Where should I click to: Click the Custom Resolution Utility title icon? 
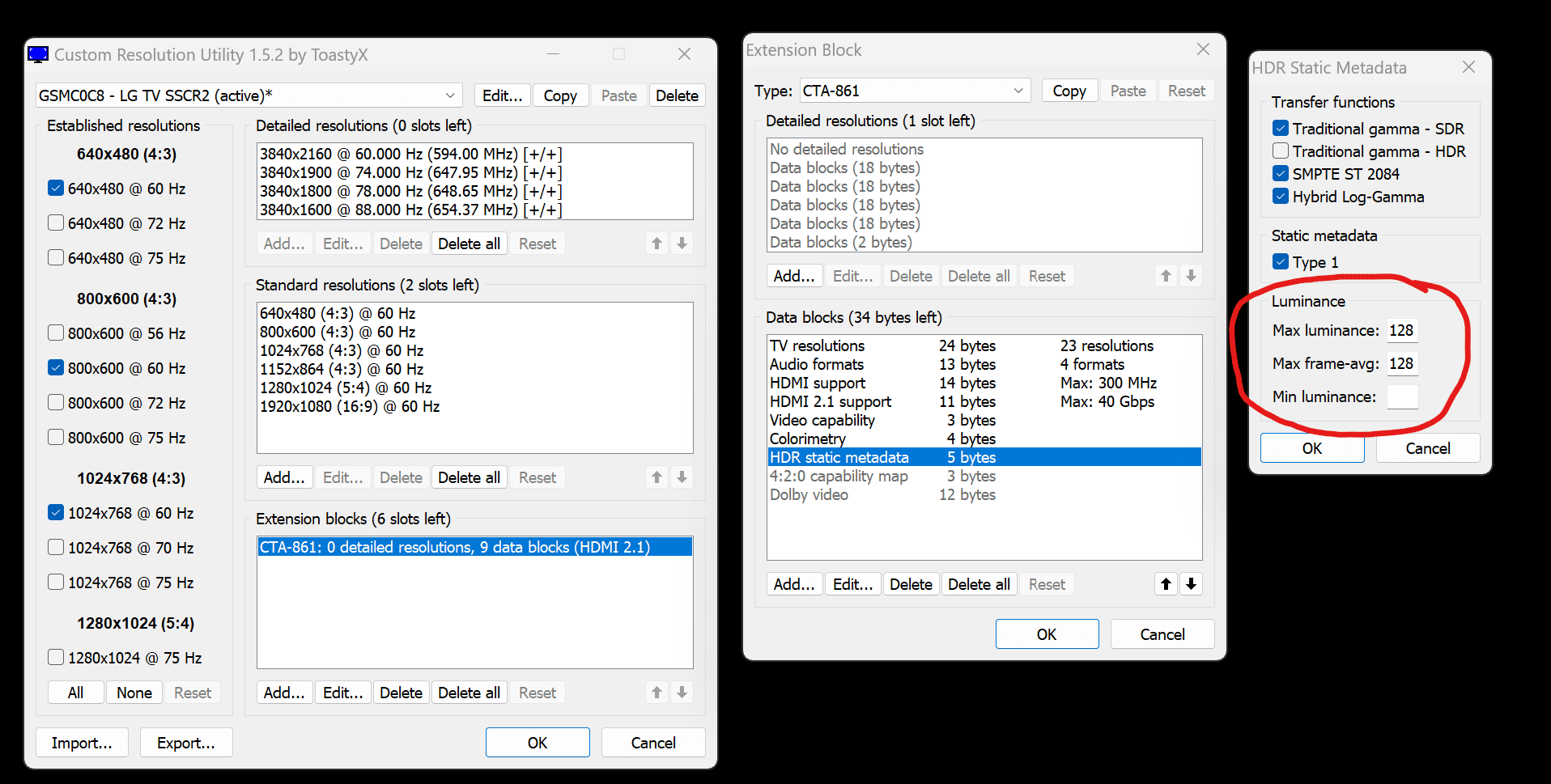[38, 54]
